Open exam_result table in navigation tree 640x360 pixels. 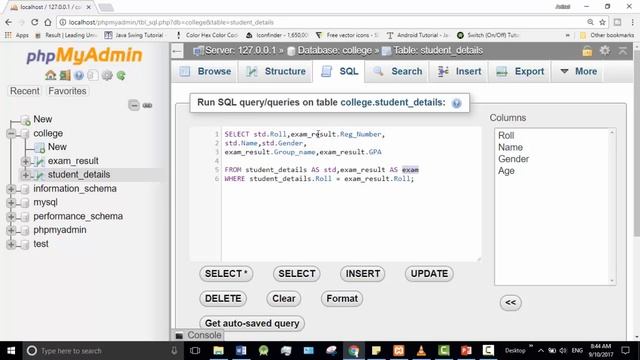[73, 161]
